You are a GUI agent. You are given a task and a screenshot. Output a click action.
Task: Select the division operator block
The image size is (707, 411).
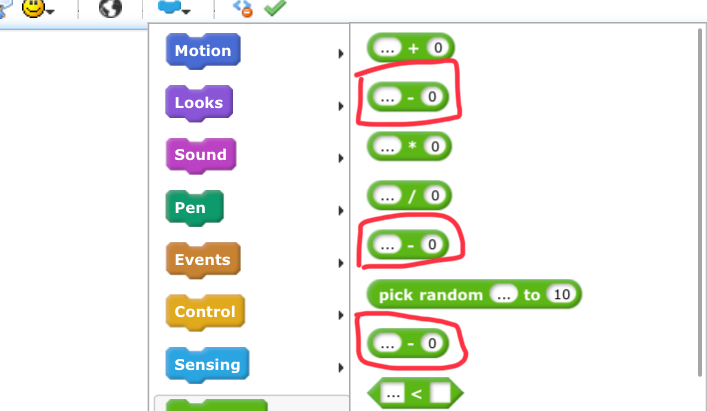pyautogui.click(x=409, y=195)
